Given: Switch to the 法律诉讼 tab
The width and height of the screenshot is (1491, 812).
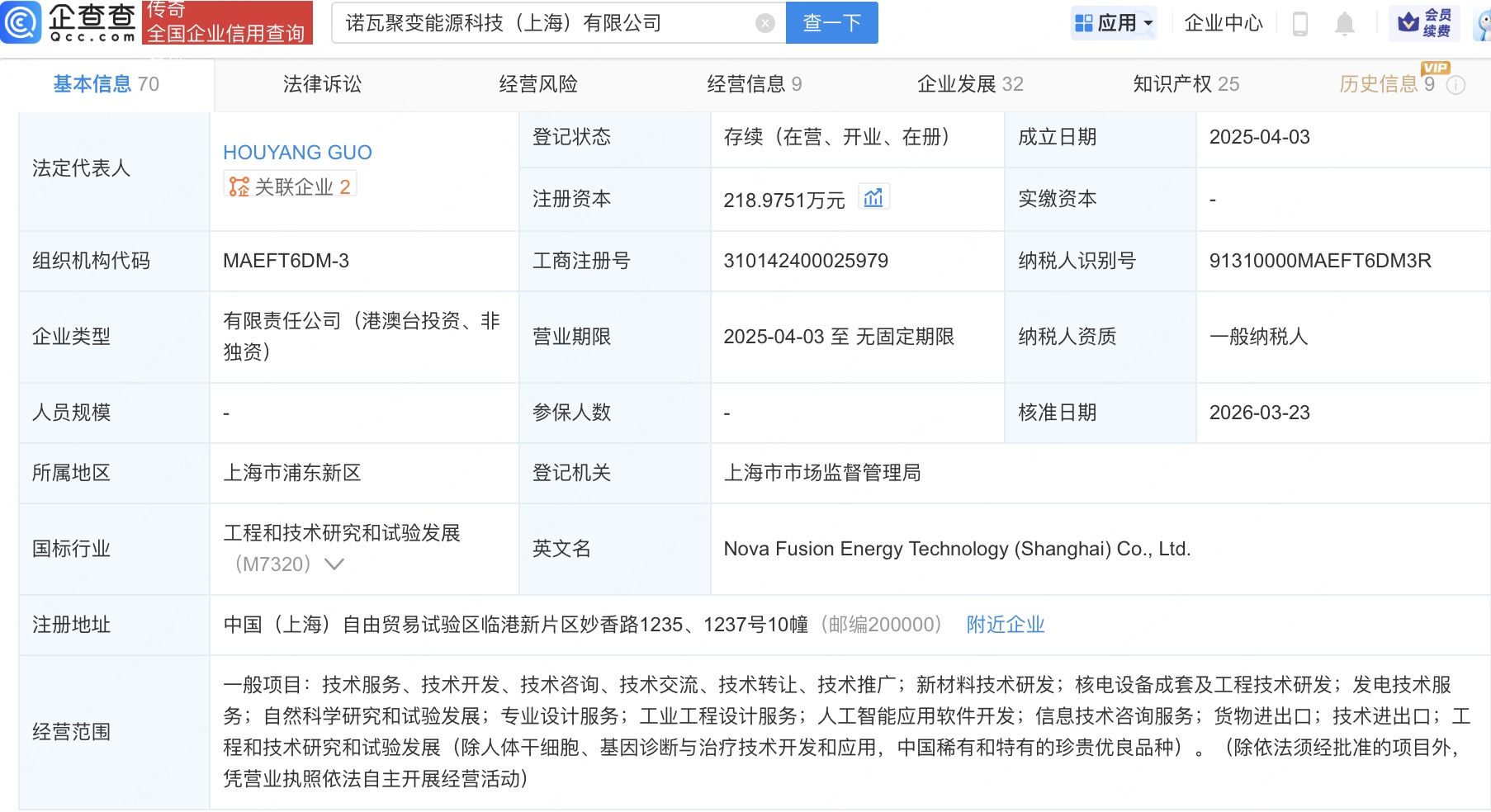Looking at the screenshot, I should (x=322, y=84).
